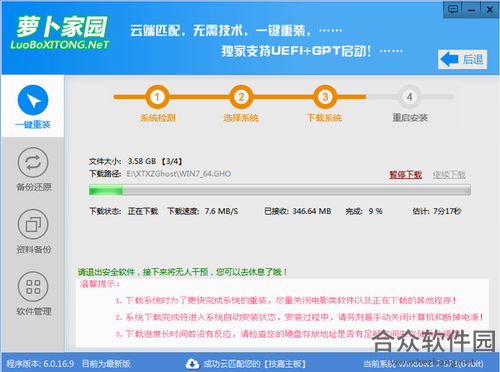Click the cloud download icon in status bar
Screen dimensions: 500x372
point(192,364)
